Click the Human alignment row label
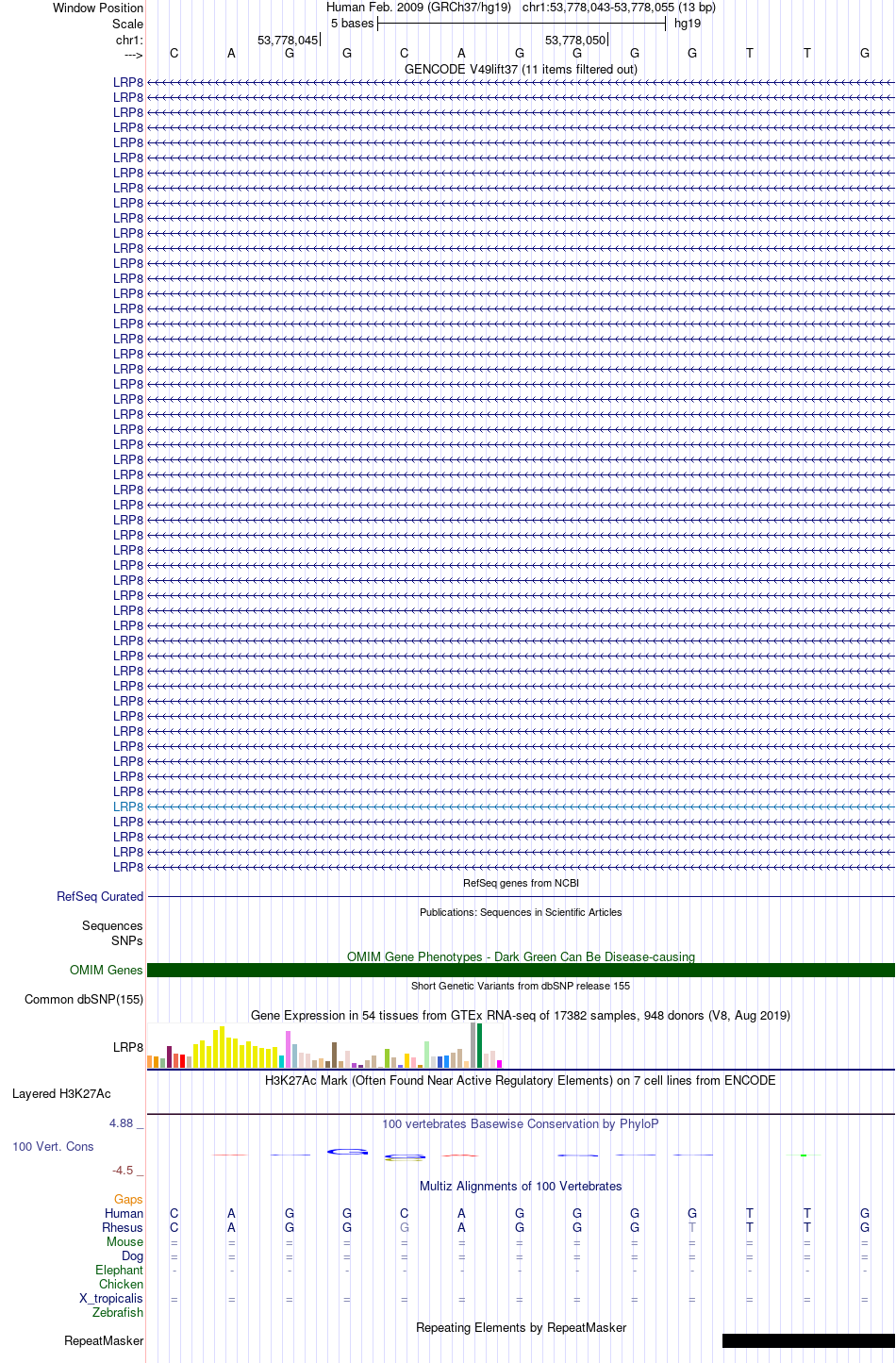 tap(124, 1213)
